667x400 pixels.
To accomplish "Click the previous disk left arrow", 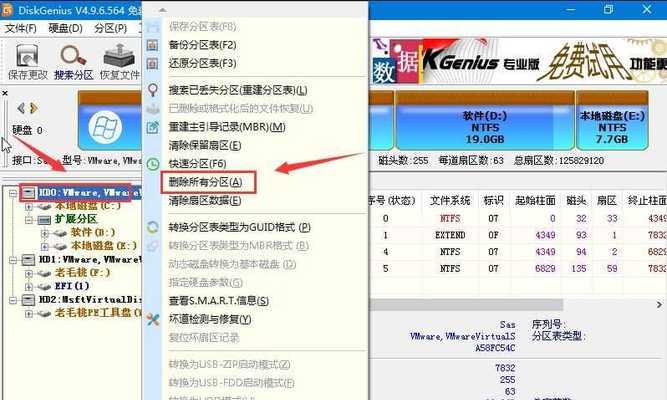I will click(x=21, y=109).
